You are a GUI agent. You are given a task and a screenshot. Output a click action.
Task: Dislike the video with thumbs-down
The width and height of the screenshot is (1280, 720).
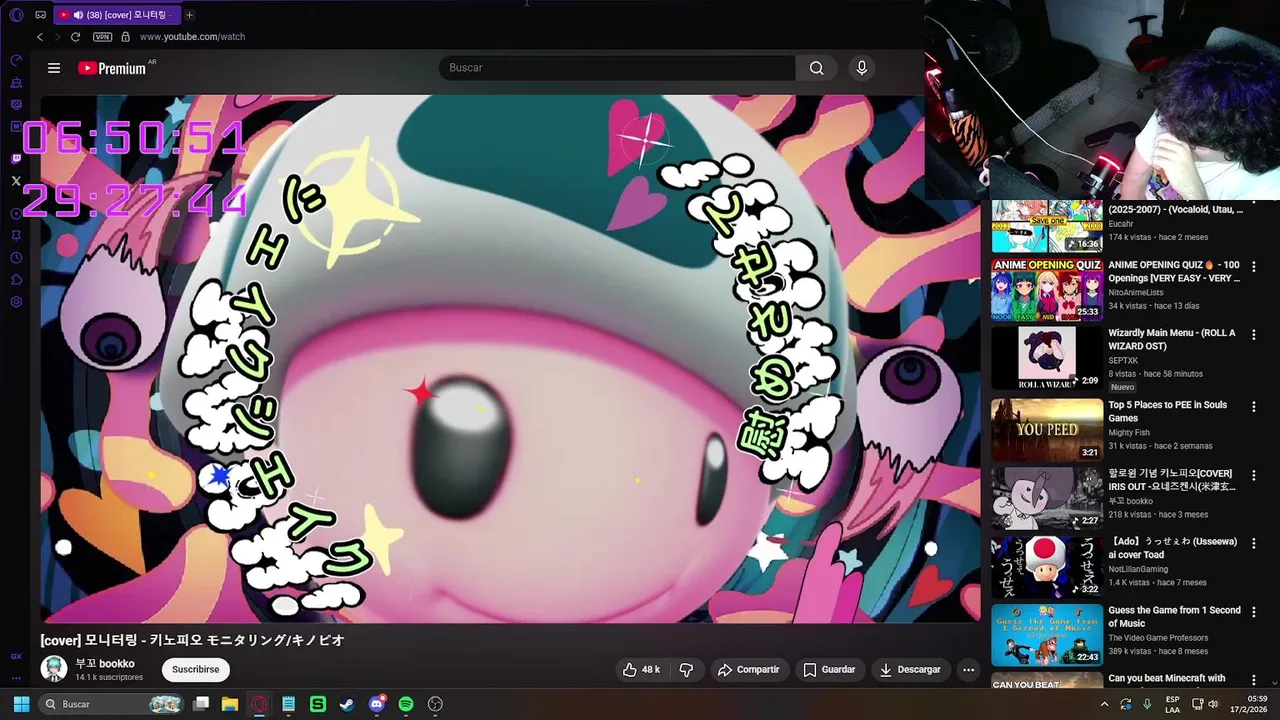[x=686, y=669]
